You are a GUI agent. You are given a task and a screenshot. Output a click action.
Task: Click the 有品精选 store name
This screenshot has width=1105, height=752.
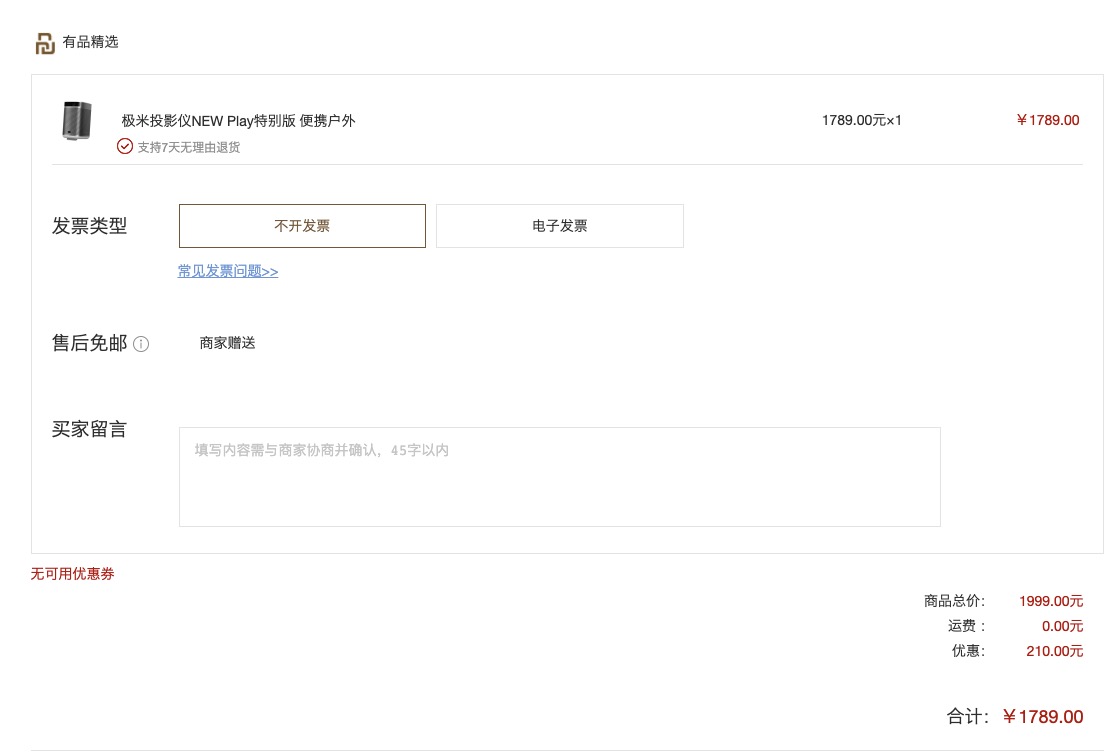90,42
